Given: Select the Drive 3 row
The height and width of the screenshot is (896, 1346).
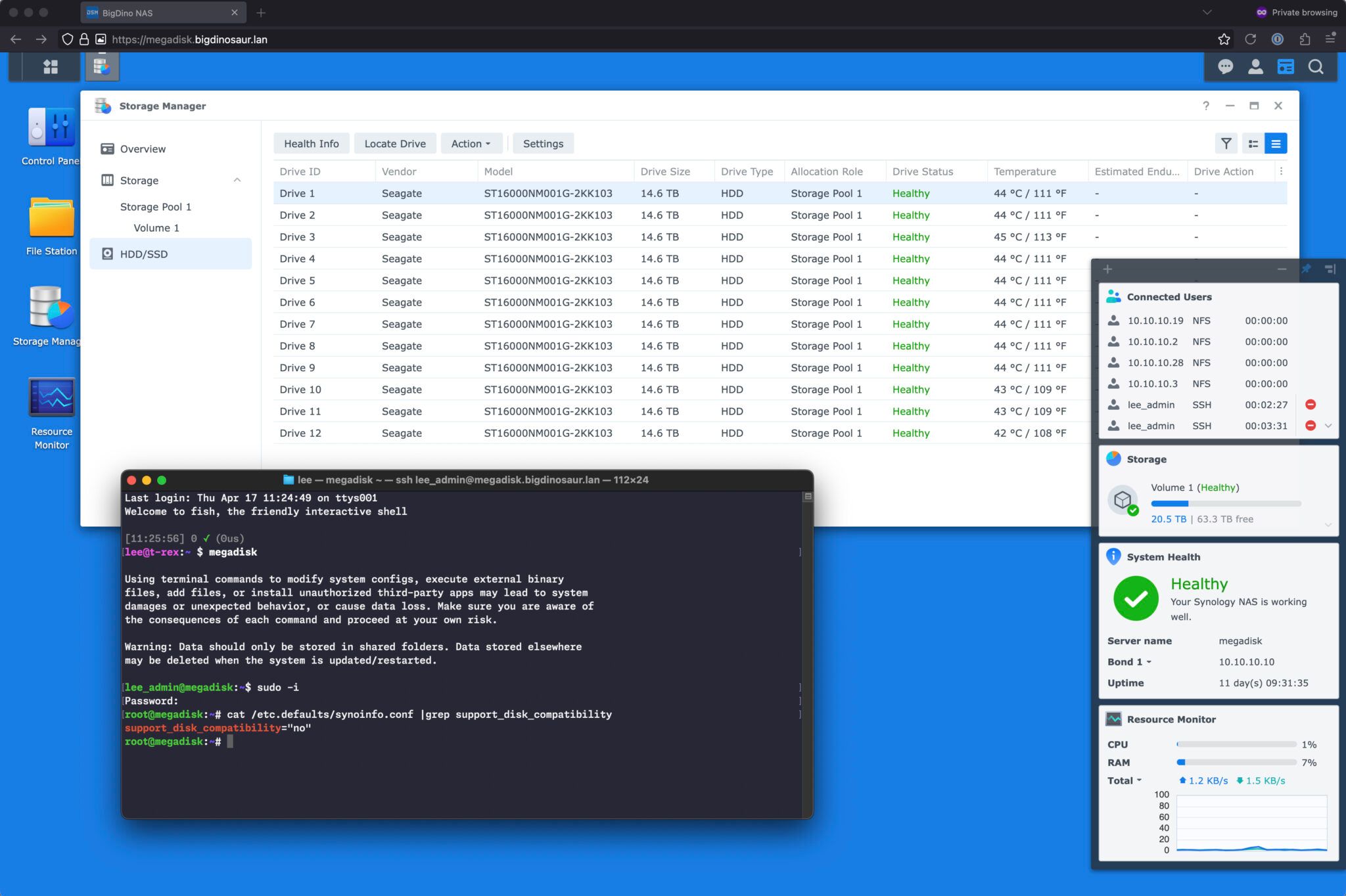Looking at the screenshot, I should [x=779, y=237].
